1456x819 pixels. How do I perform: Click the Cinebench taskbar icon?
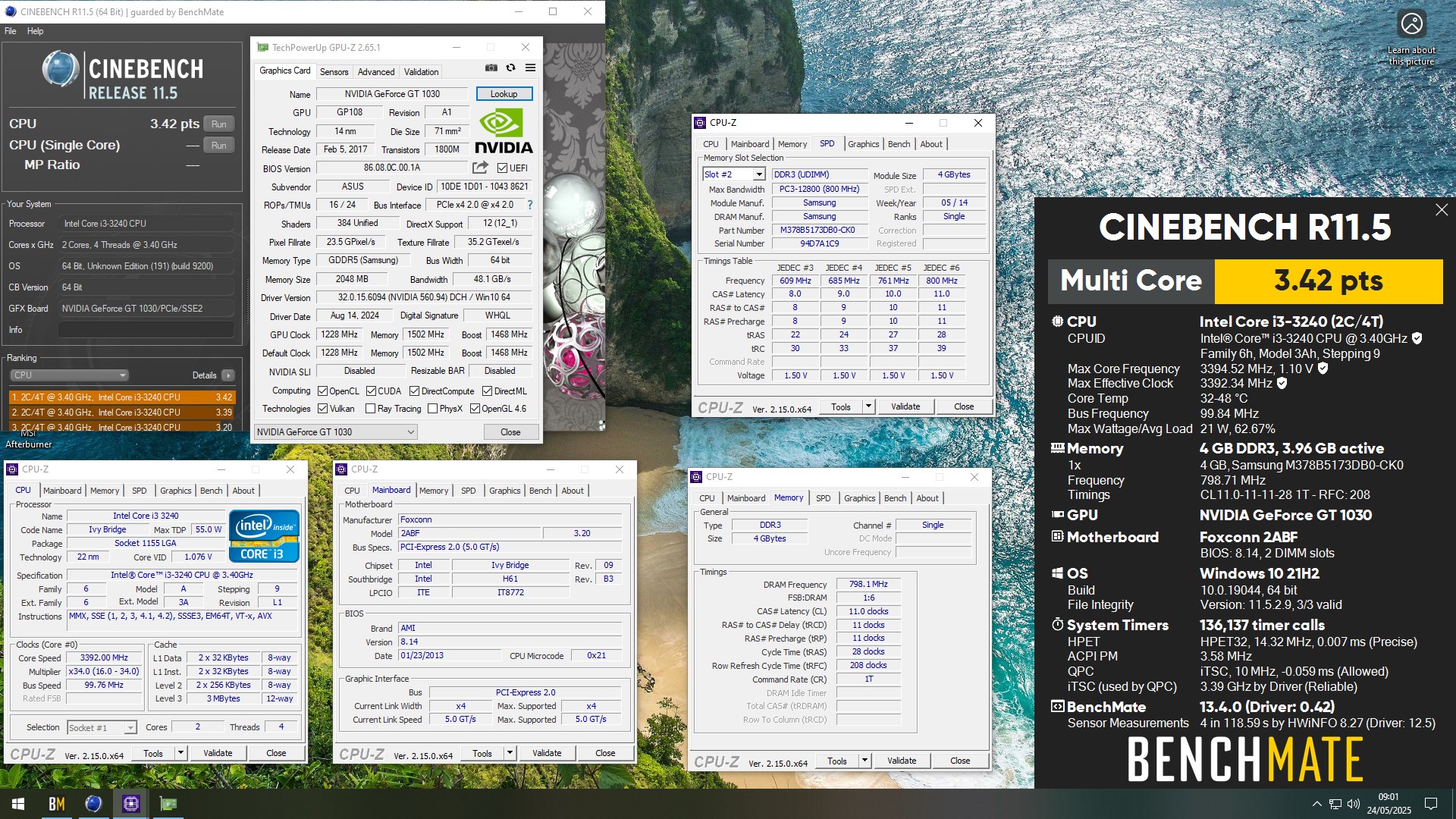tap(93, 804)
